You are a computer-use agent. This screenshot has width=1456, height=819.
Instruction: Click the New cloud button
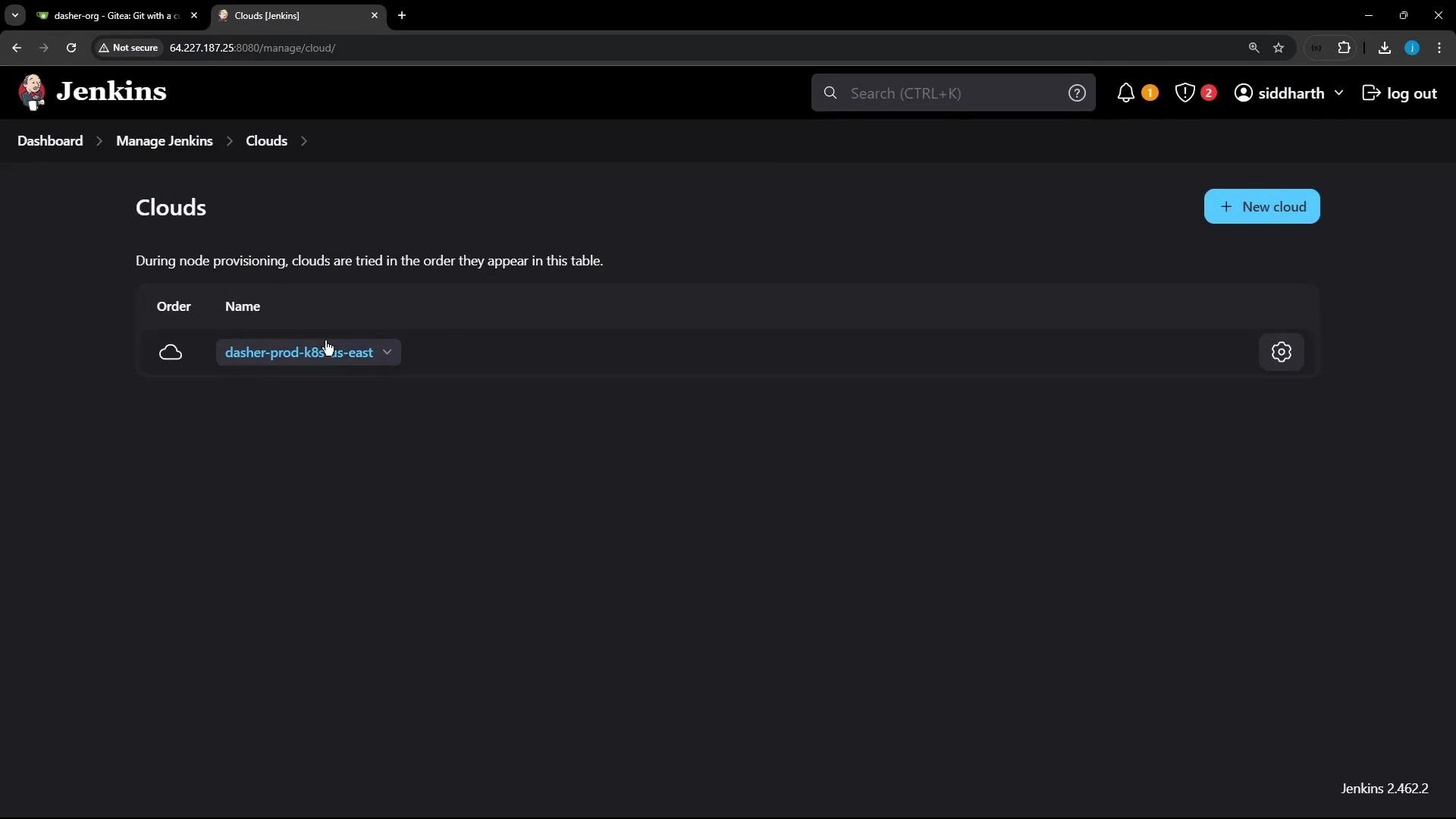click(1262, 206)
